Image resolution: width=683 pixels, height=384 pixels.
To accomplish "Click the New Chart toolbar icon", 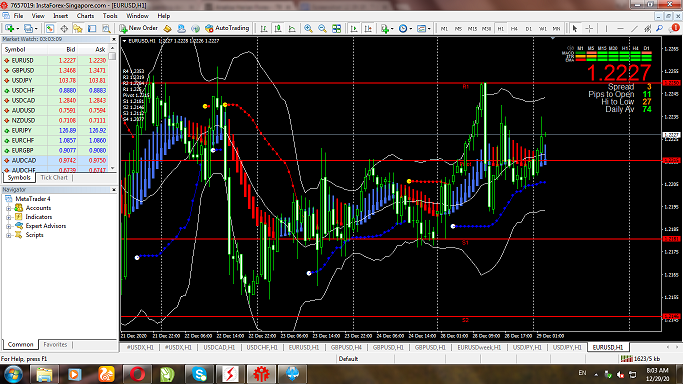I will click(x=9, y=28).
